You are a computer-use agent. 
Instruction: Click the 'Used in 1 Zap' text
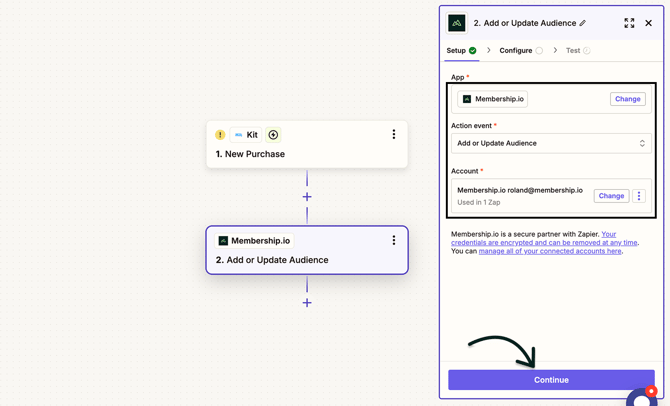coord(479,203)
